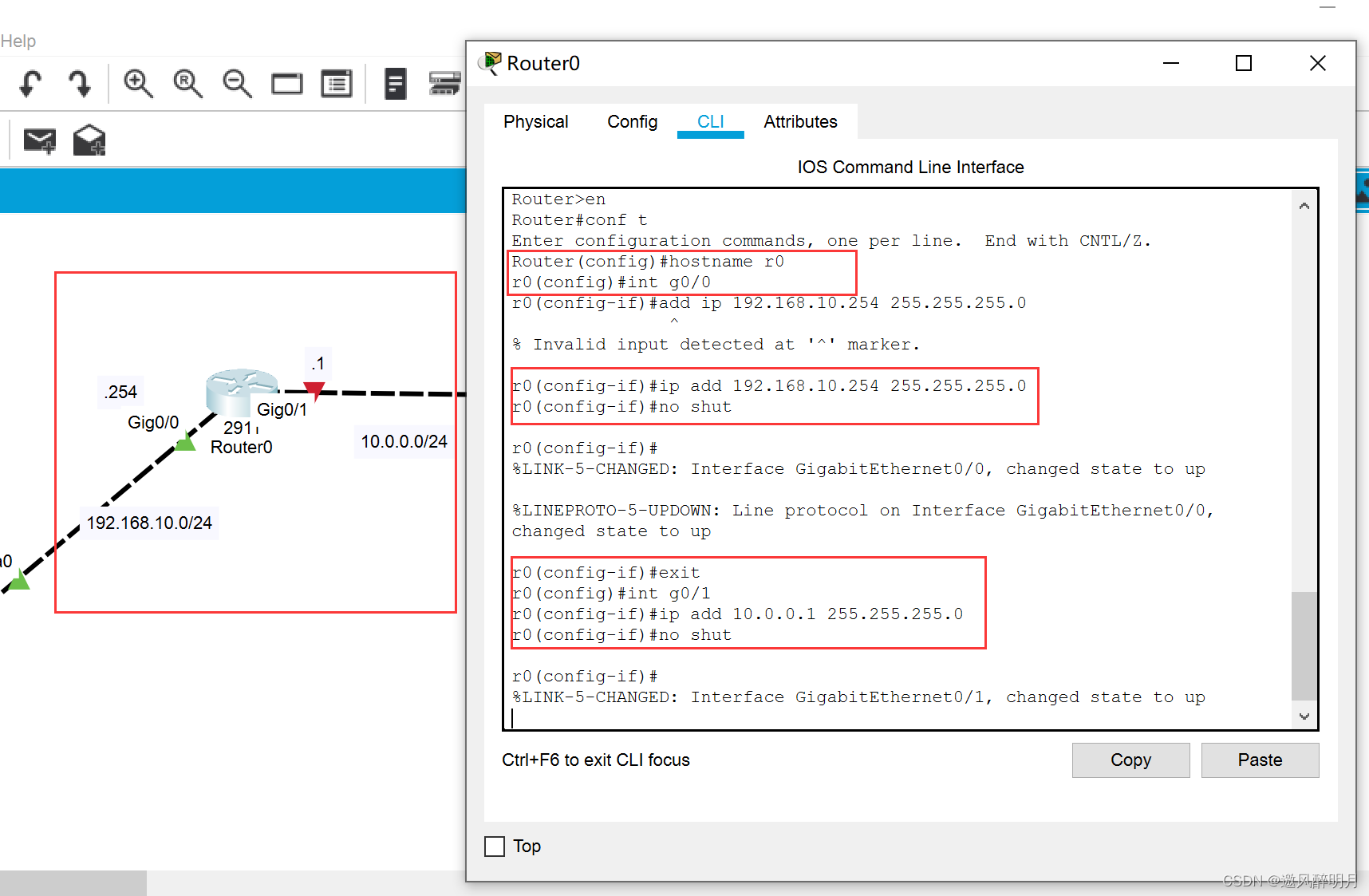Image resolution: width=1369 pixels, height=896 pixels.
Task: Click the 'Router#conf t' line
Action: 579,220
